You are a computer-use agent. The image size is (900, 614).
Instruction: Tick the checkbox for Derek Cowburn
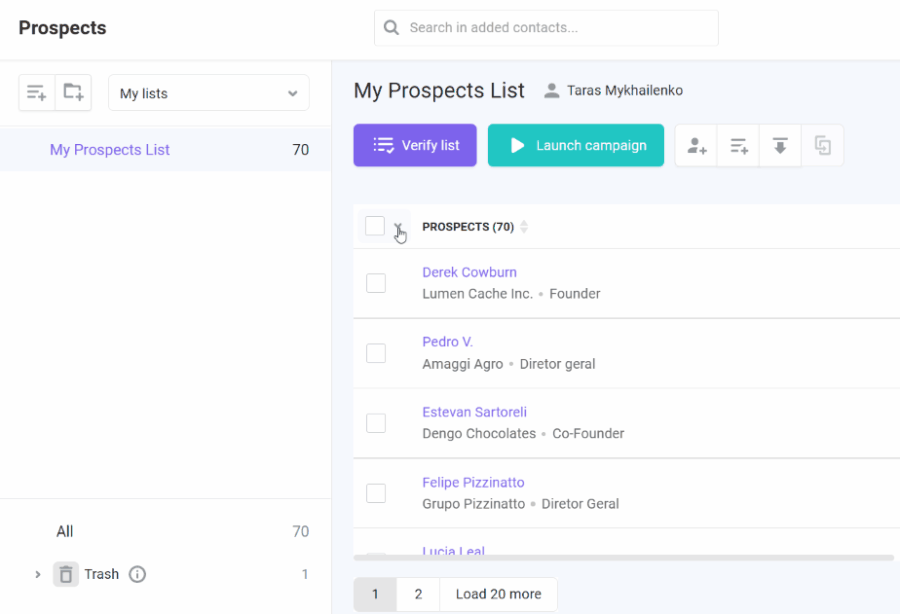coord(376,283)
